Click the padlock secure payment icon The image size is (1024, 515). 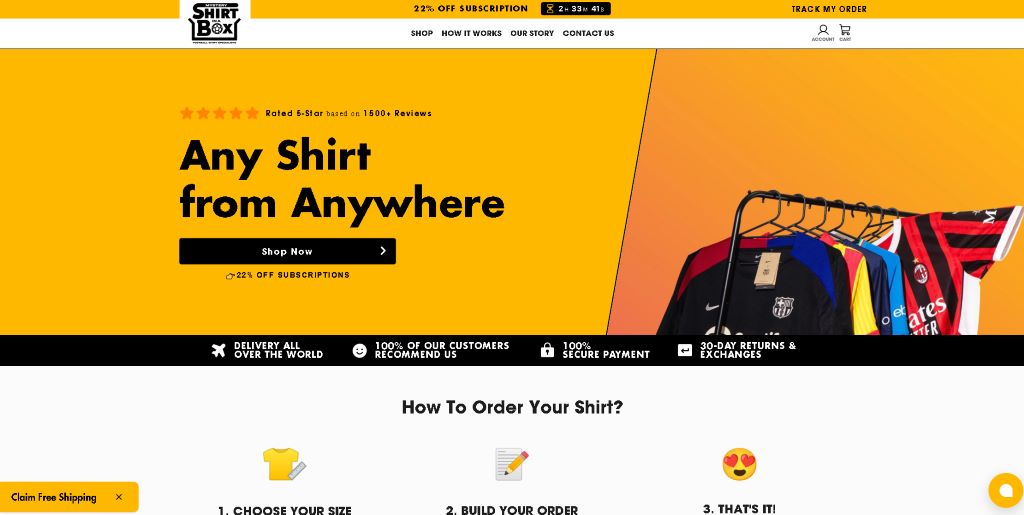[547, 351]
